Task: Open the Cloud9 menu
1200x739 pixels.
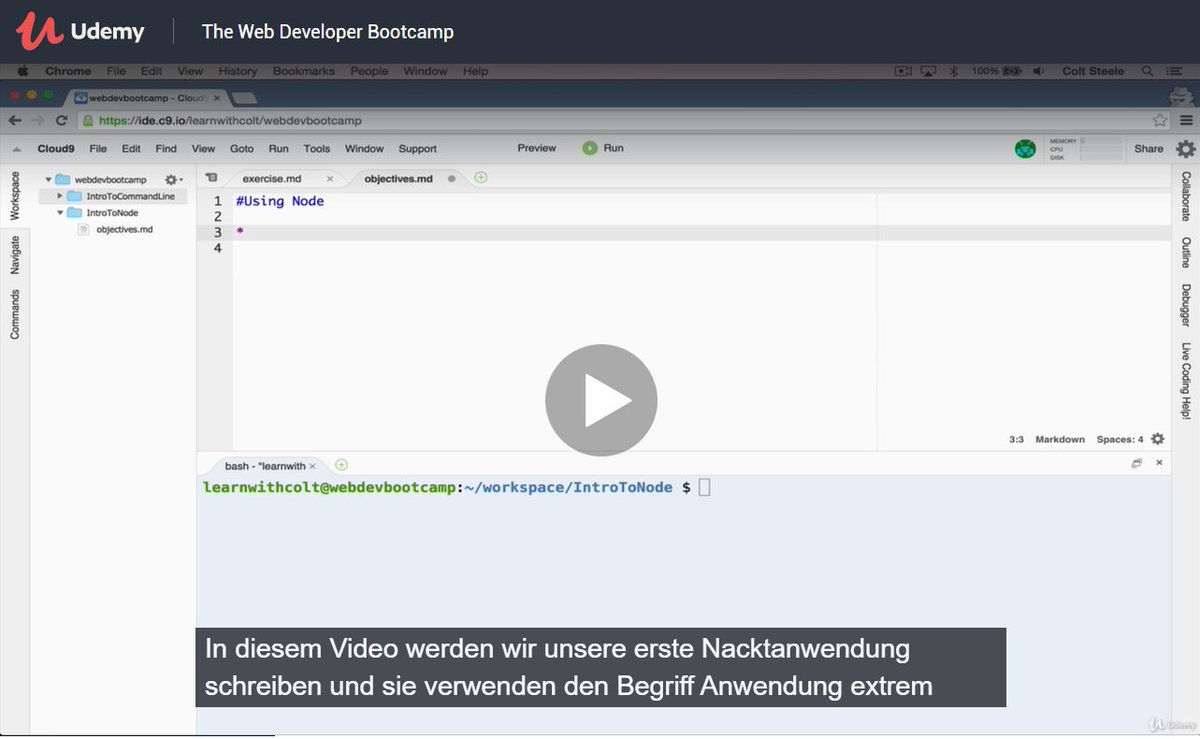Action: pos(56,149)
